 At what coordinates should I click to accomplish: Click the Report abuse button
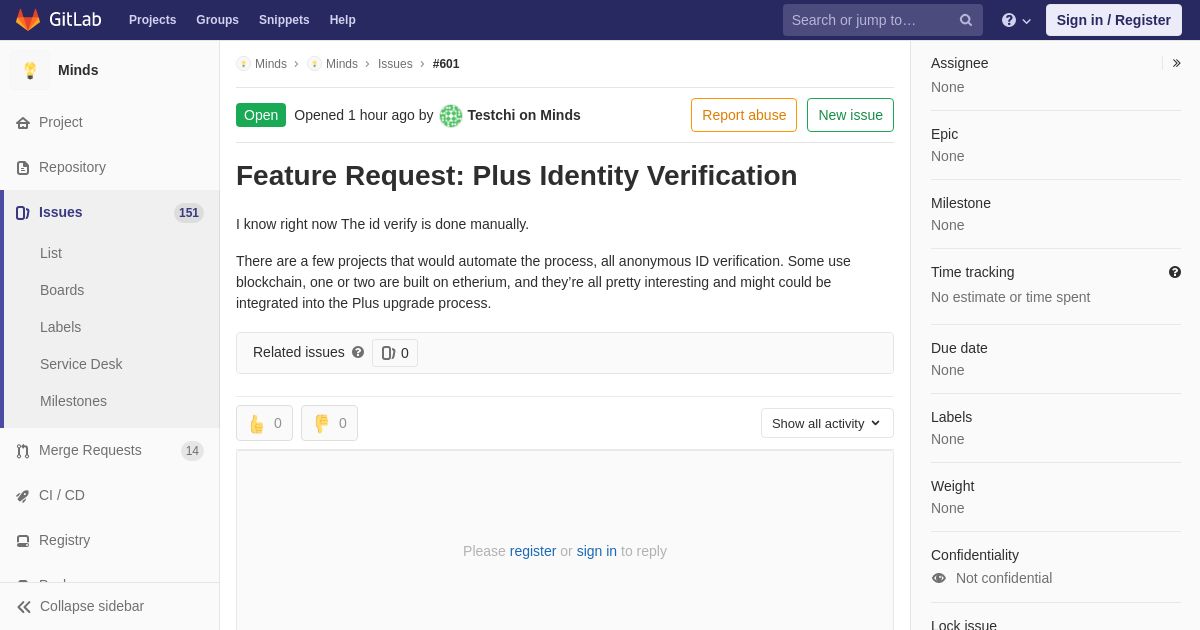coord(744,115)
